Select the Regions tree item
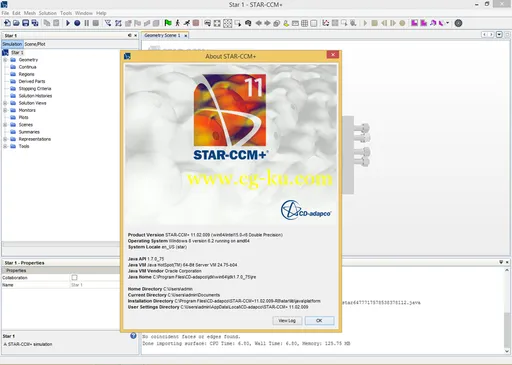The height and width of the screenshot is (365, 512). tap(26, 74)
